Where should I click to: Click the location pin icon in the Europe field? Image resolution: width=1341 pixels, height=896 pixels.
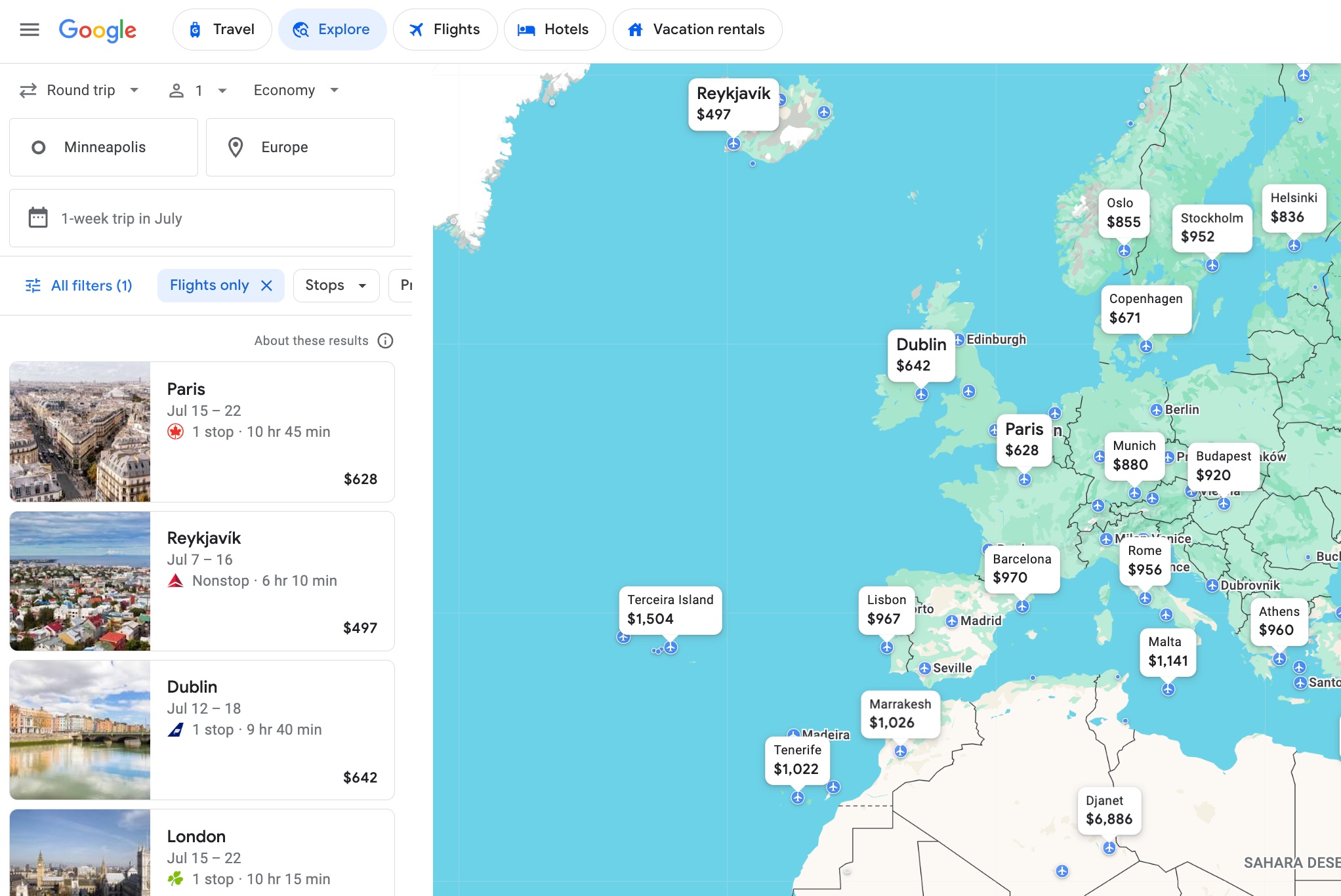(236, 147)
